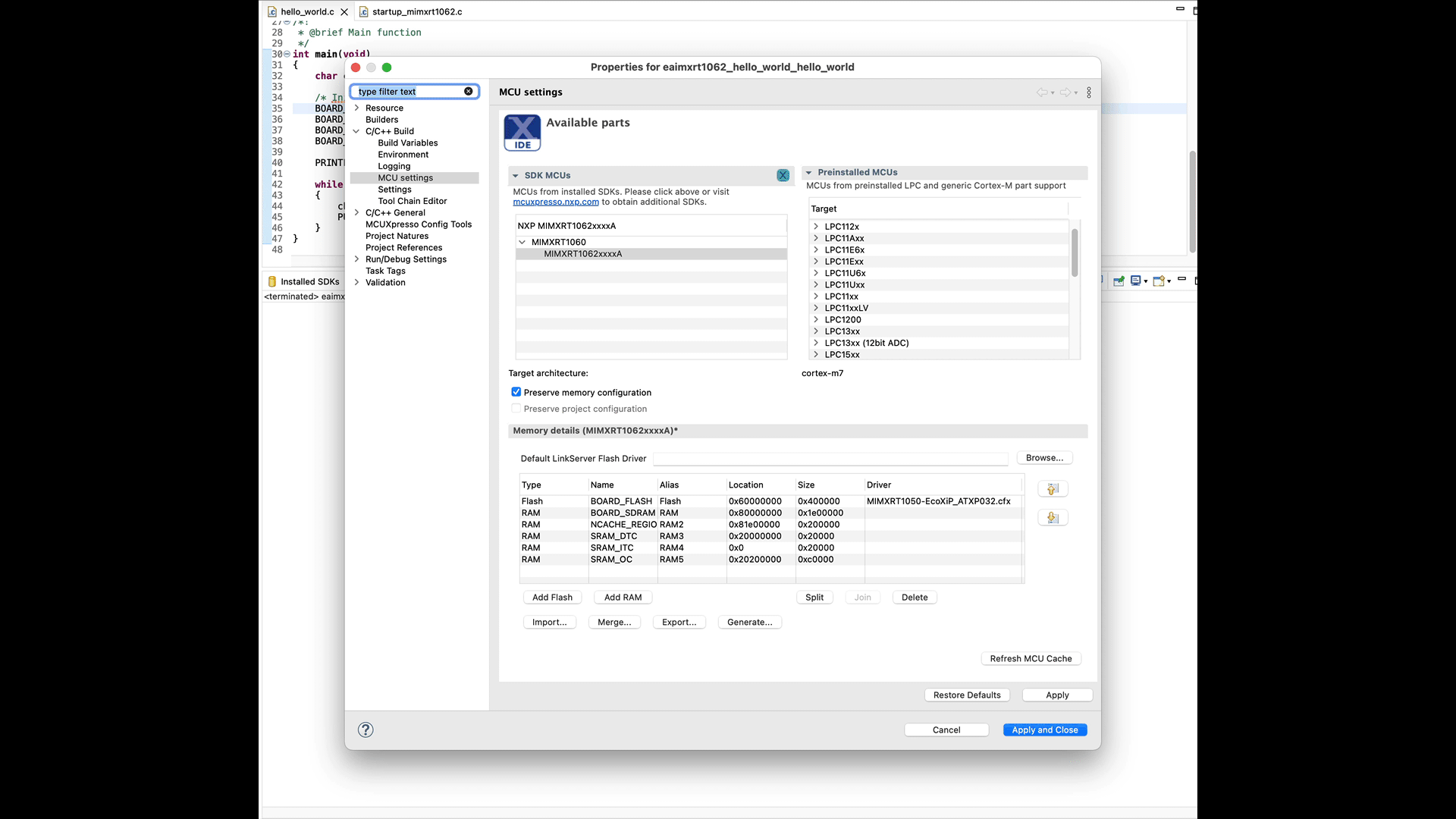Open help using the question mark icon
Screen dimensions: 1456x819
click(366, 730)
